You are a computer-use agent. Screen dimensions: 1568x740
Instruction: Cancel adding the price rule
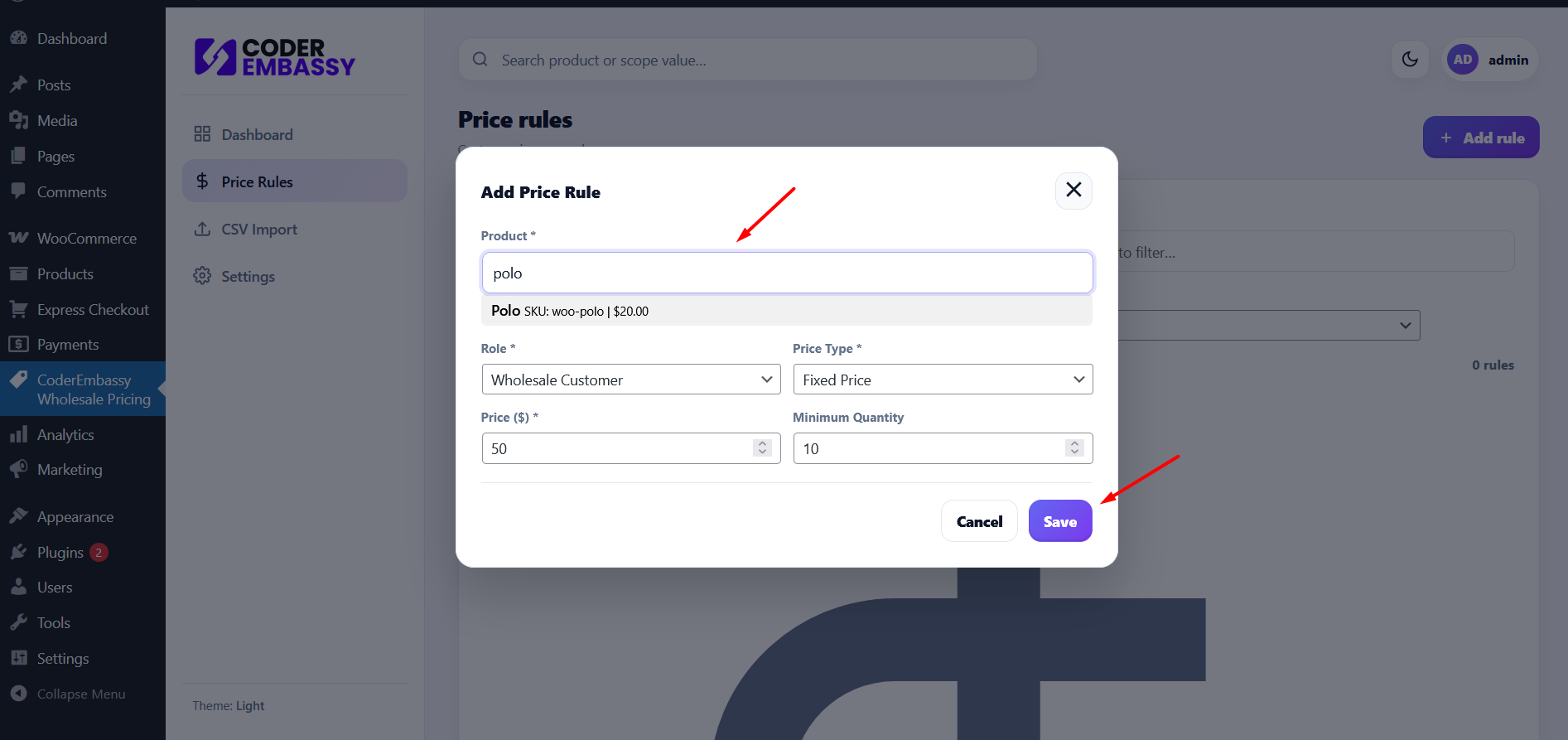pos(979,521)
